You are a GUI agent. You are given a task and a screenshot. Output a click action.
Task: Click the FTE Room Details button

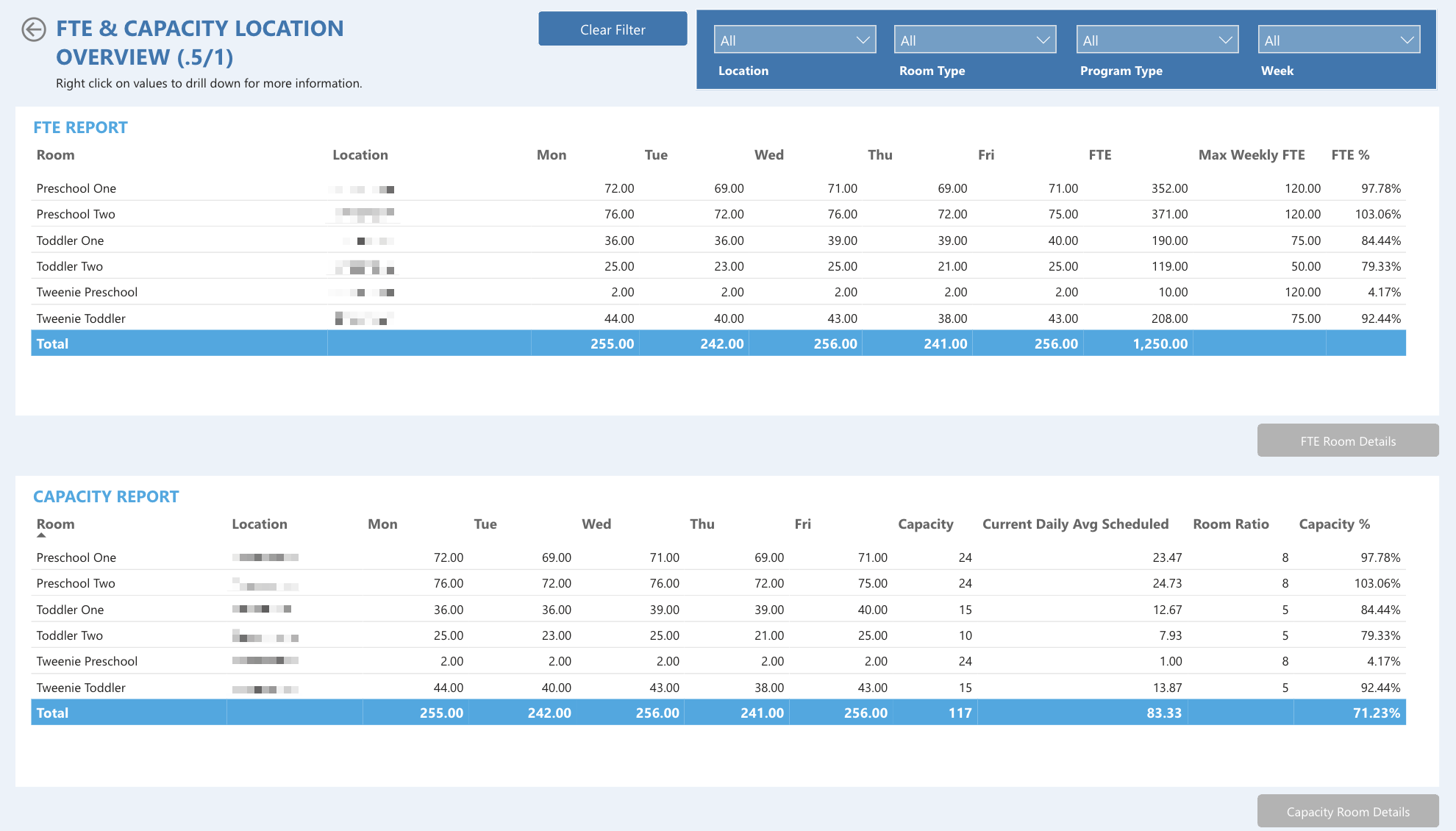[1348, 440]
